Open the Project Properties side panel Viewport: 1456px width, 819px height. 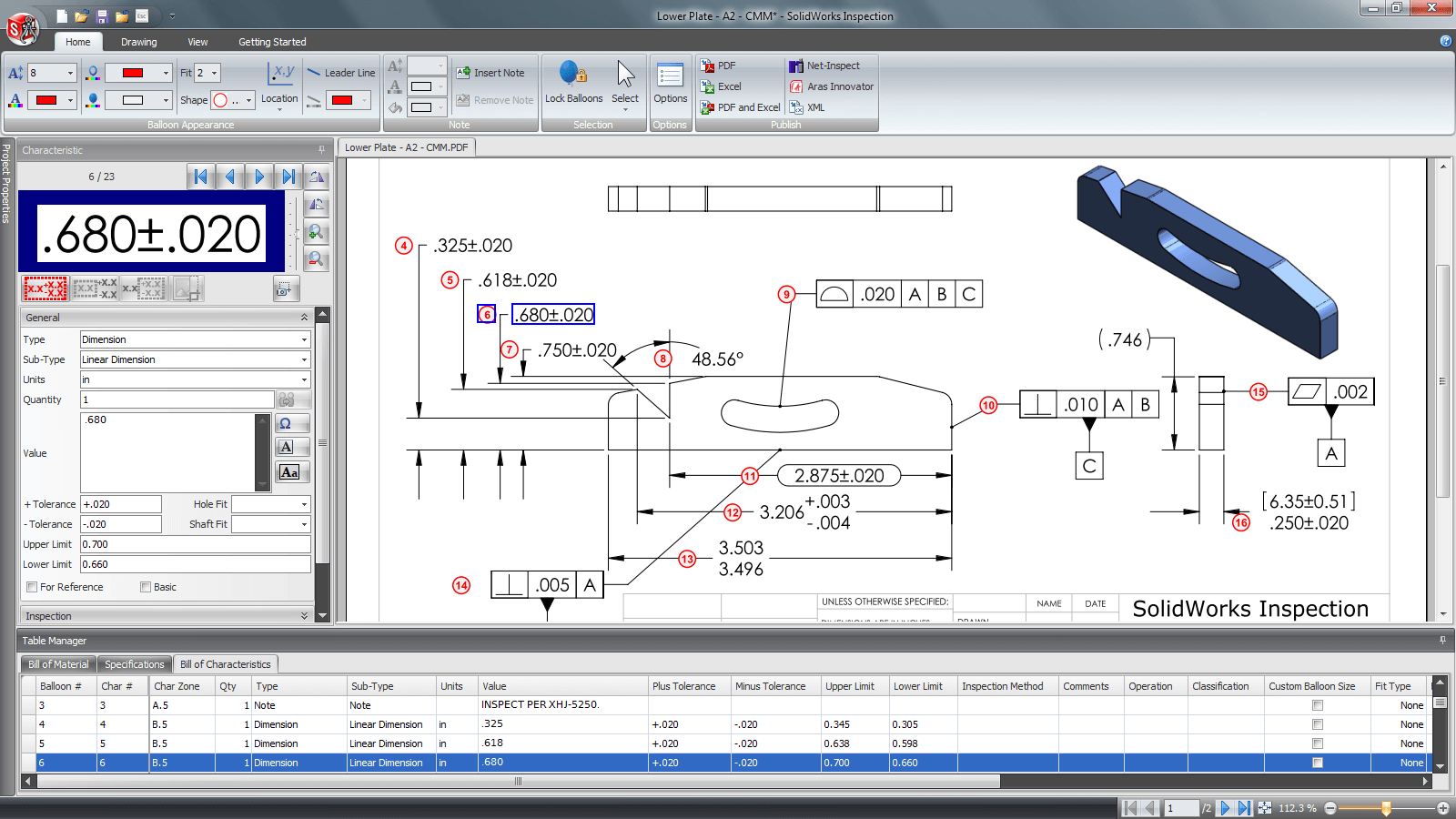pos(6,184)
